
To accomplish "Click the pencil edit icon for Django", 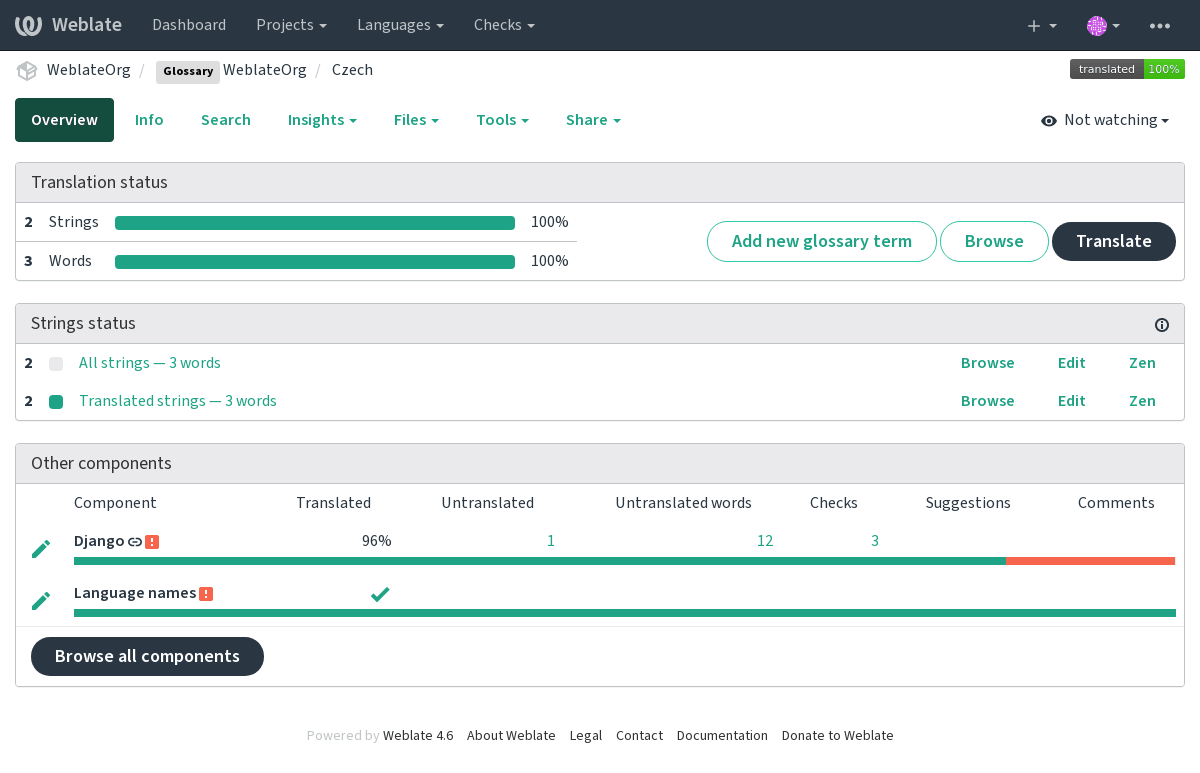I will click(41, 549).
